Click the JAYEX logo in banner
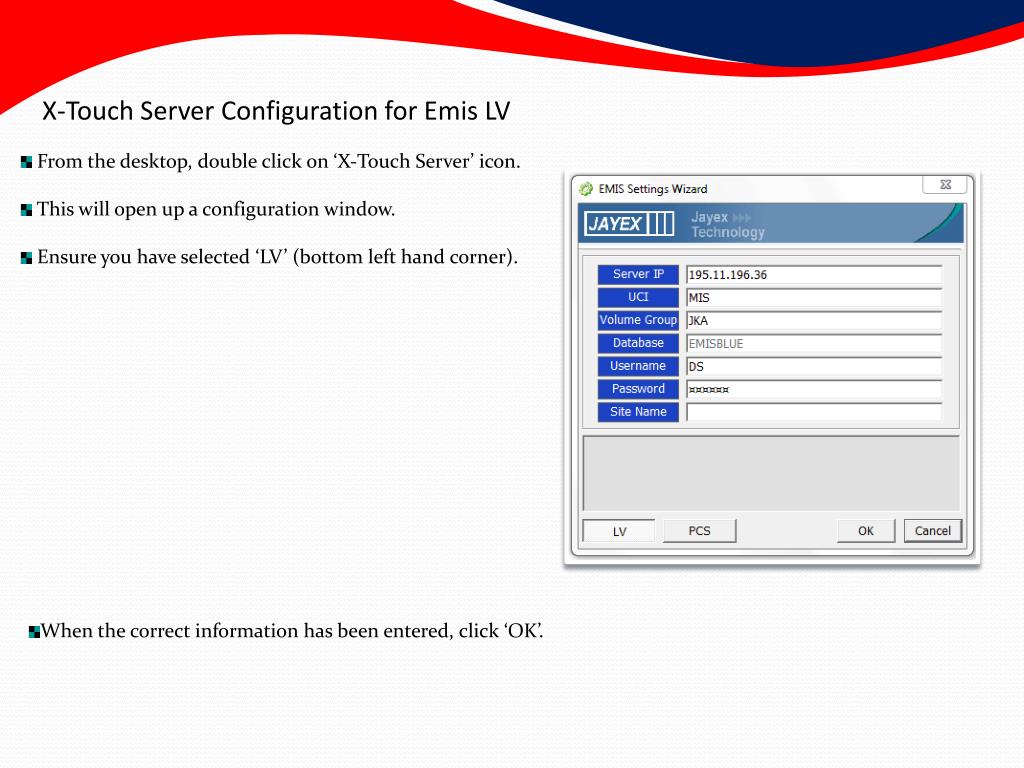The height and width of the screenshot is (768, 1024). (630, 224)
